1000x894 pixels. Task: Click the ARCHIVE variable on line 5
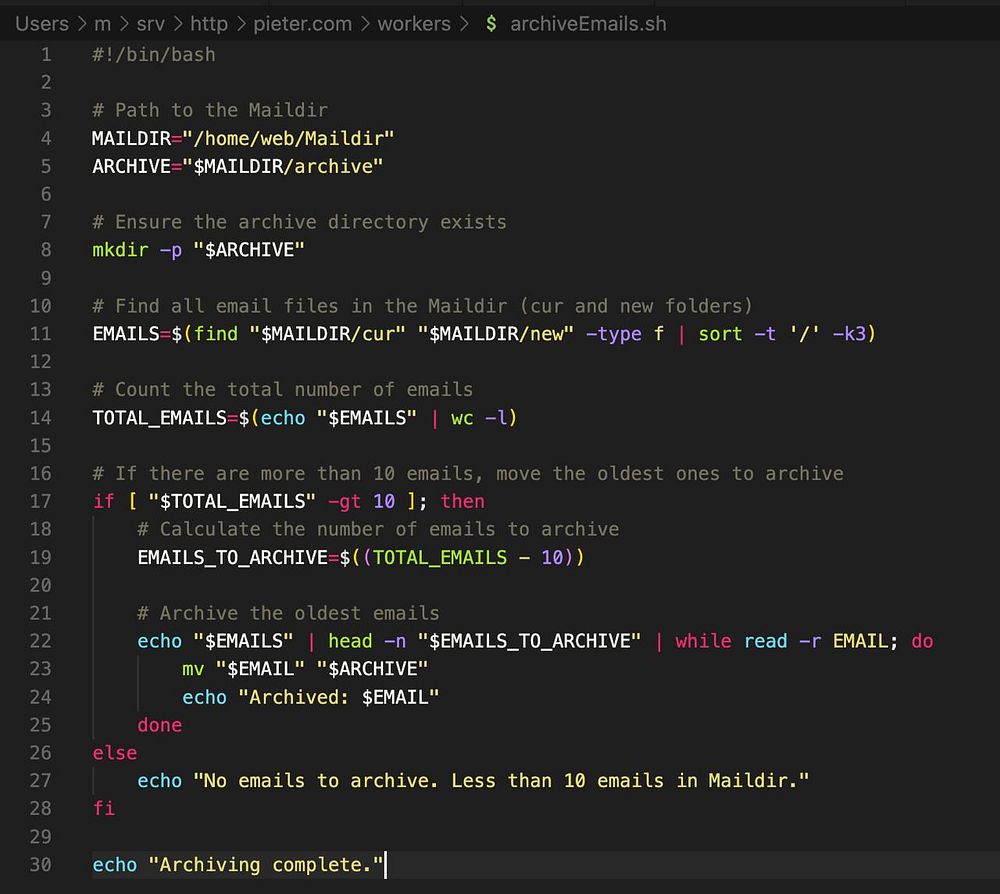click(131, 166)
